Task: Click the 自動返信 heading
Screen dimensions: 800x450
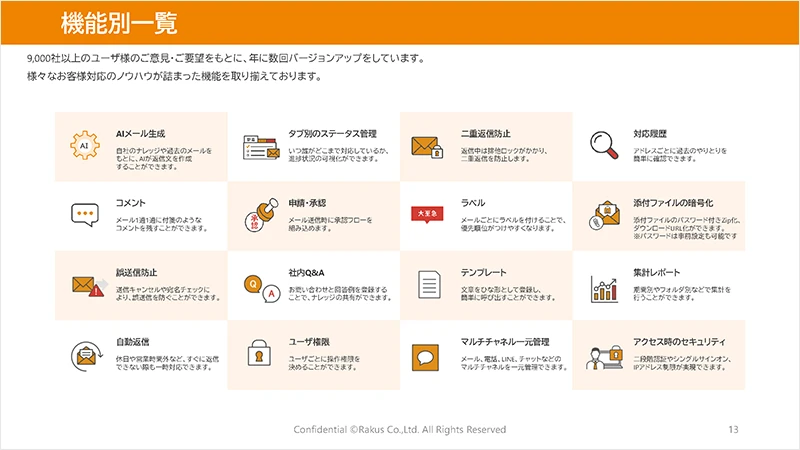Action: click(x=133, y=342)
